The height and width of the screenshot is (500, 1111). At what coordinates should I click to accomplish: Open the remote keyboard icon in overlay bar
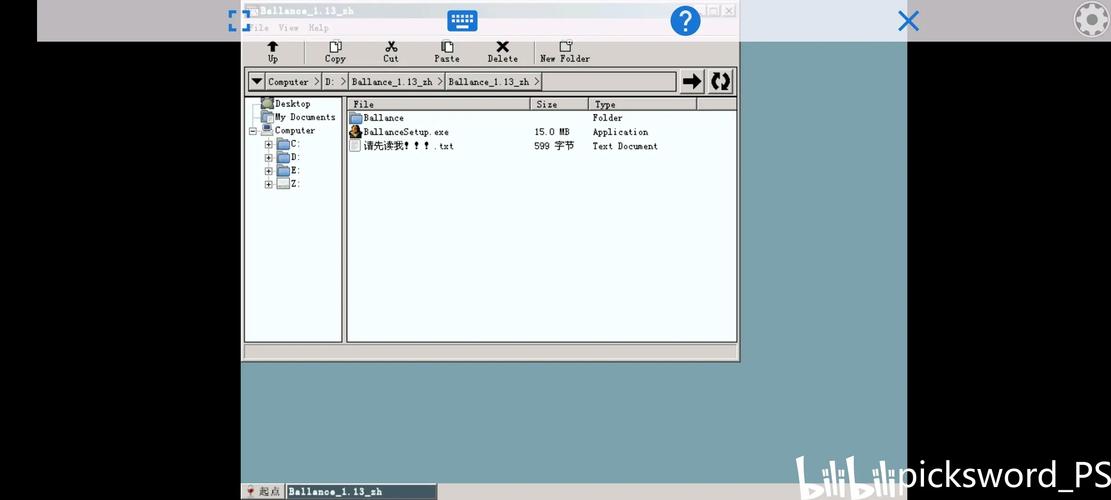coord(462,21)
